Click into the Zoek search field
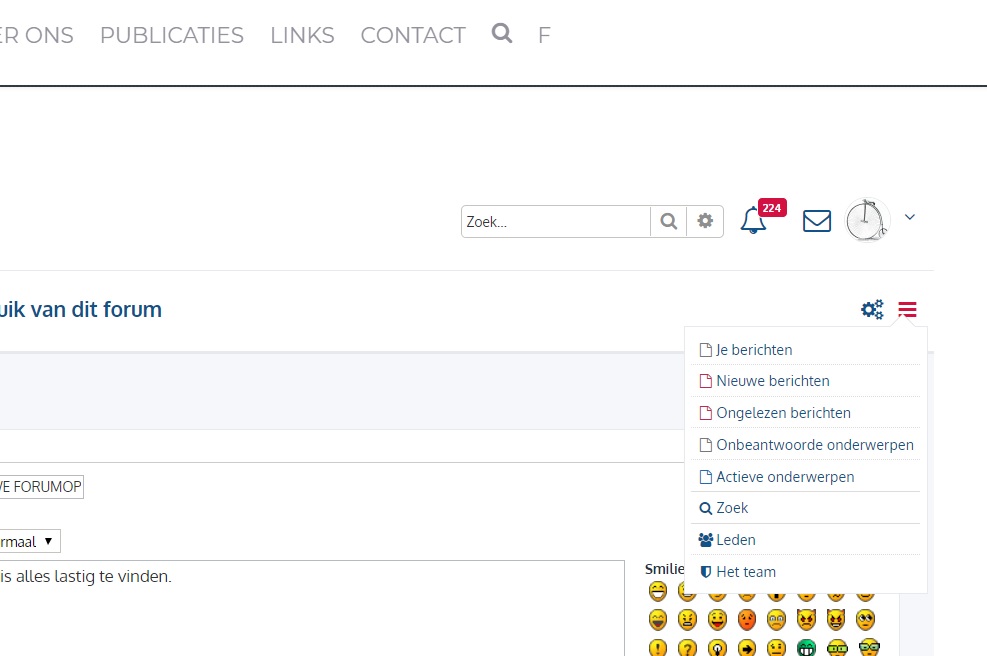This screenshot has height=656, width=987. pos(555,222)
